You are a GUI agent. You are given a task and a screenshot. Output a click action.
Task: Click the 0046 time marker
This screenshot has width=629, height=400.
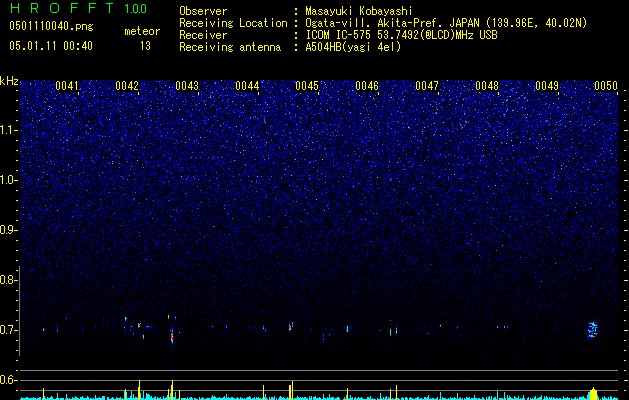tap(367, 86)
